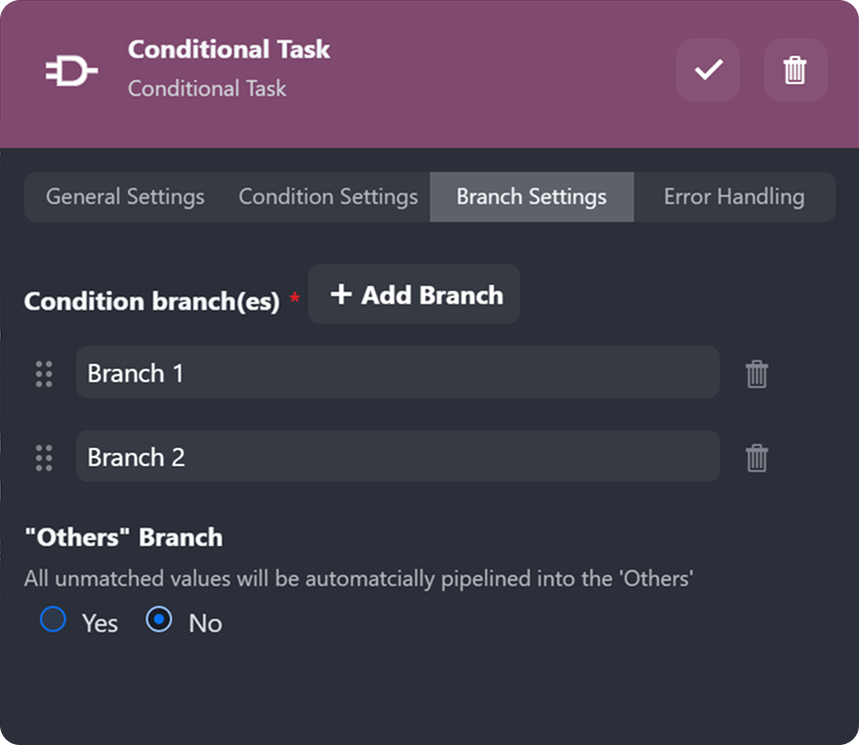Delete Branch 1 using its trash icon
The width and height of the screenshot is (859, 745).
tap(757, 374)
